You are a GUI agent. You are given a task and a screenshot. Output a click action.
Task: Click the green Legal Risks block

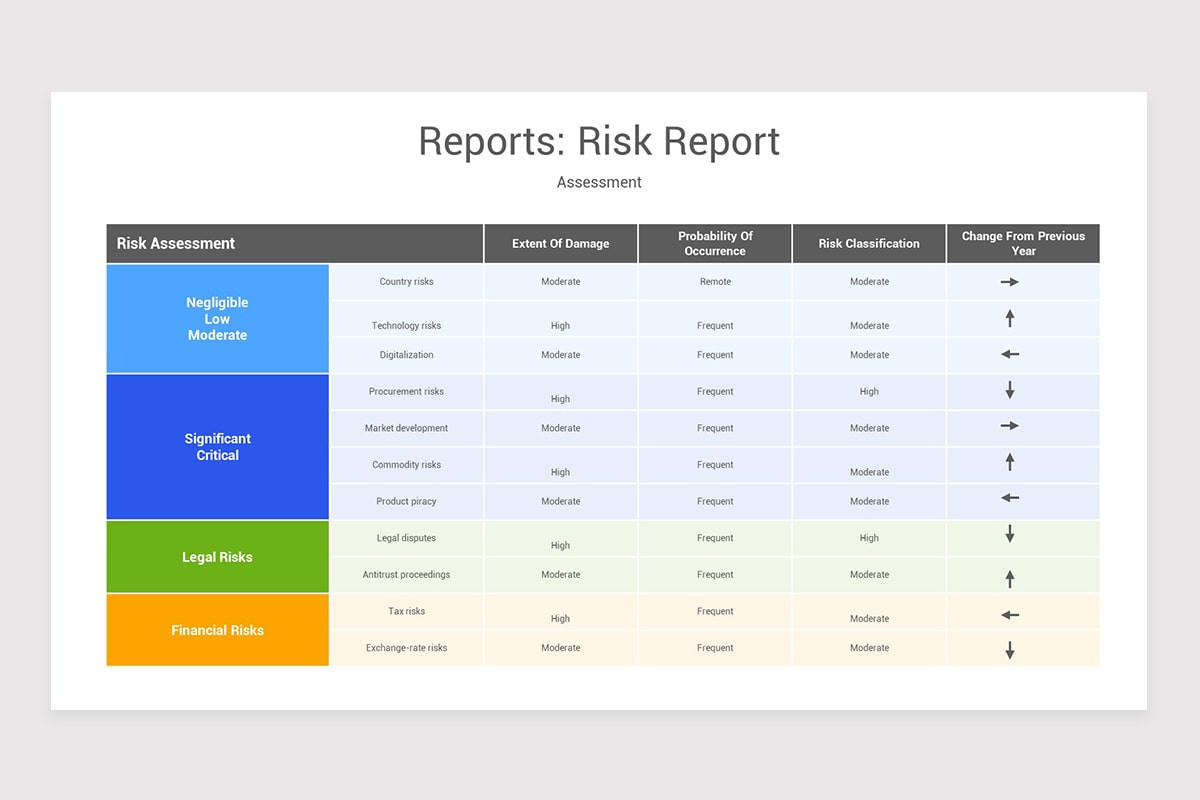click(217, 556)
